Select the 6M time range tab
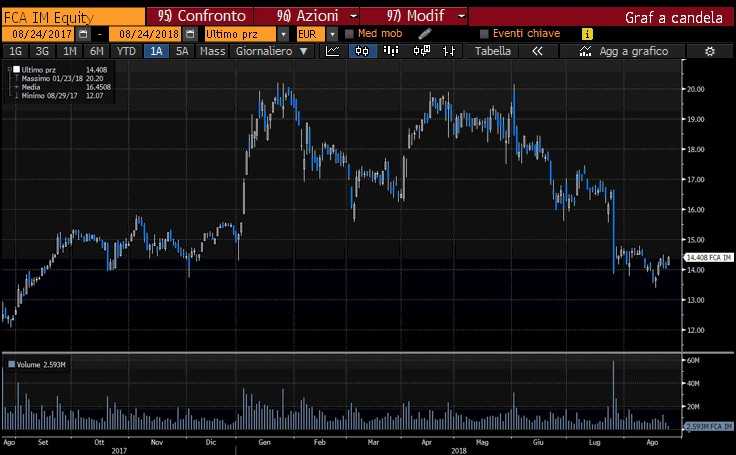Viewport: 736px width, 455px height. [97, 51]
